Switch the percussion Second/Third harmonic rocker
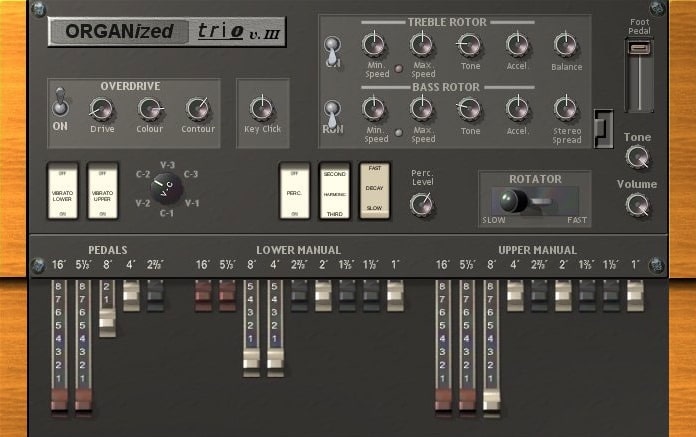Image resolution: width=696 pixels, height=437 pixels. tap(335, 190)
